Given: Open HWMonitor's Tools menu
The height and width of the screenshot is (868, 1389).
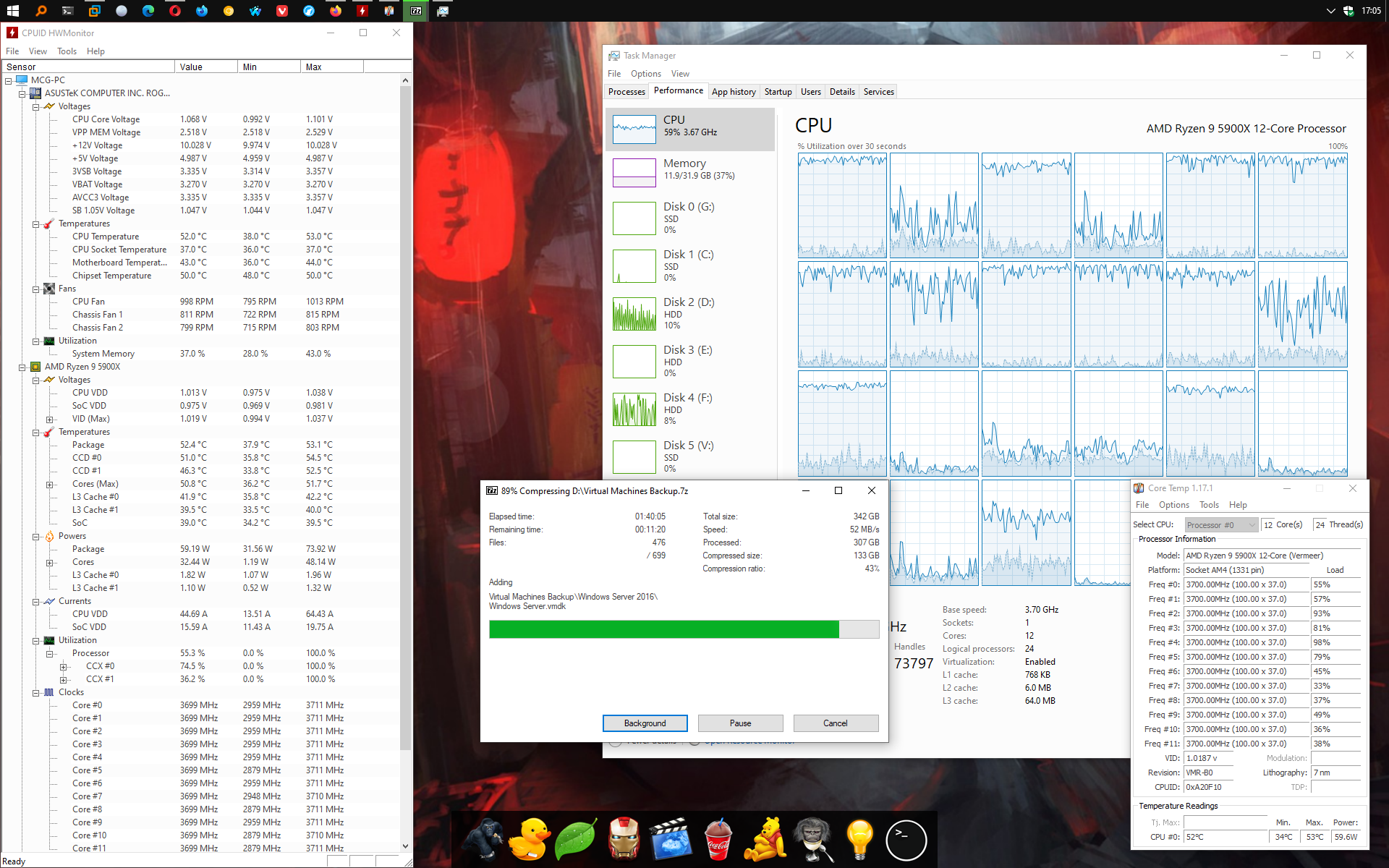Looking at the screenshot, I should pyautogui.click(x=67, y=51).
